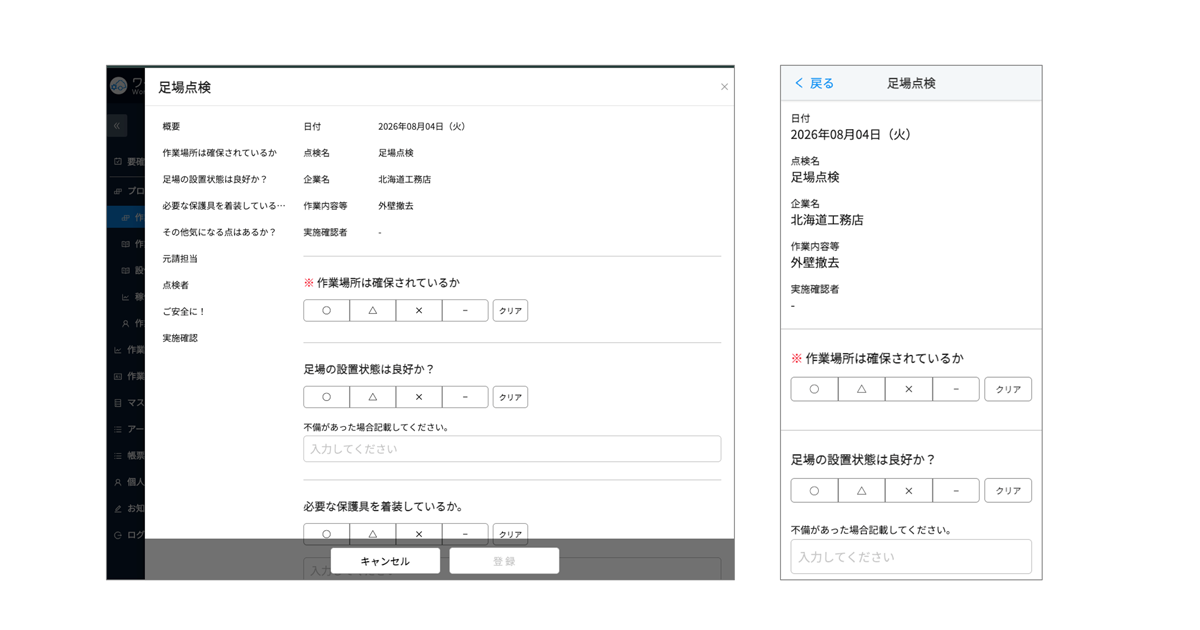Click the 入力してください field in mobile view
Viewport: 1200px width, 630px height.
click(x=911, y=557)
